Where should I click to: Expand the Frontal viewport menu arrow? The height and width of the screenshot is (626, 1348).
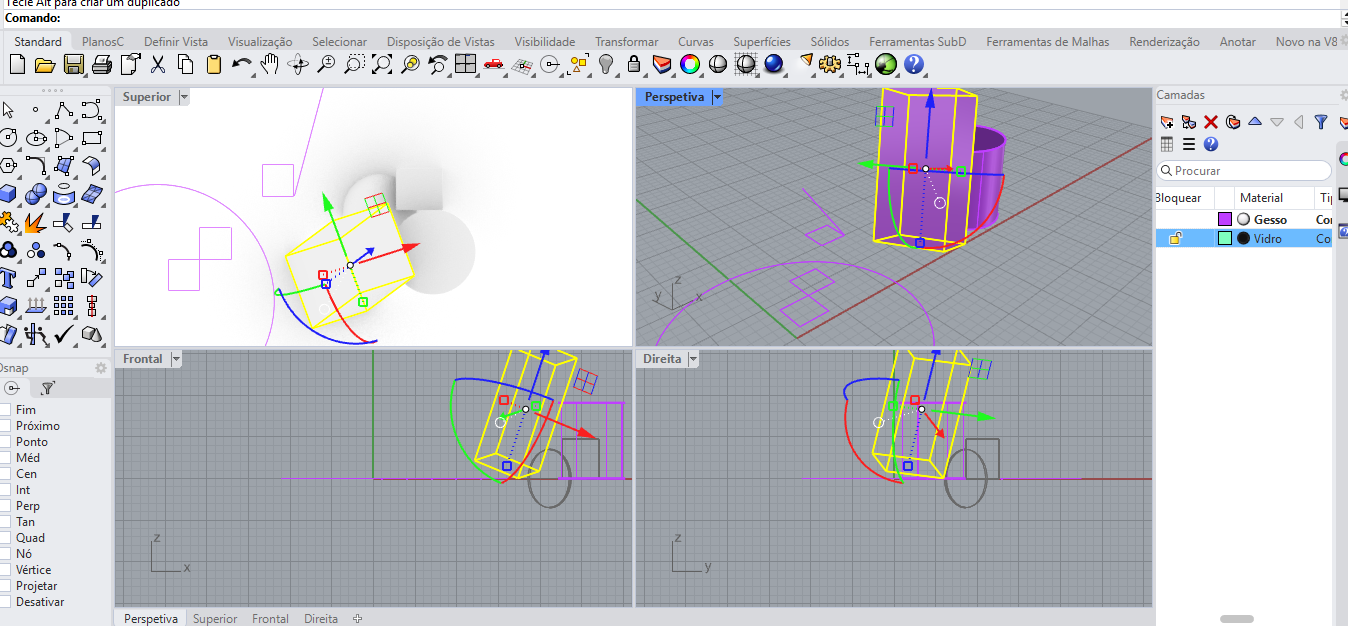(176, 359)
